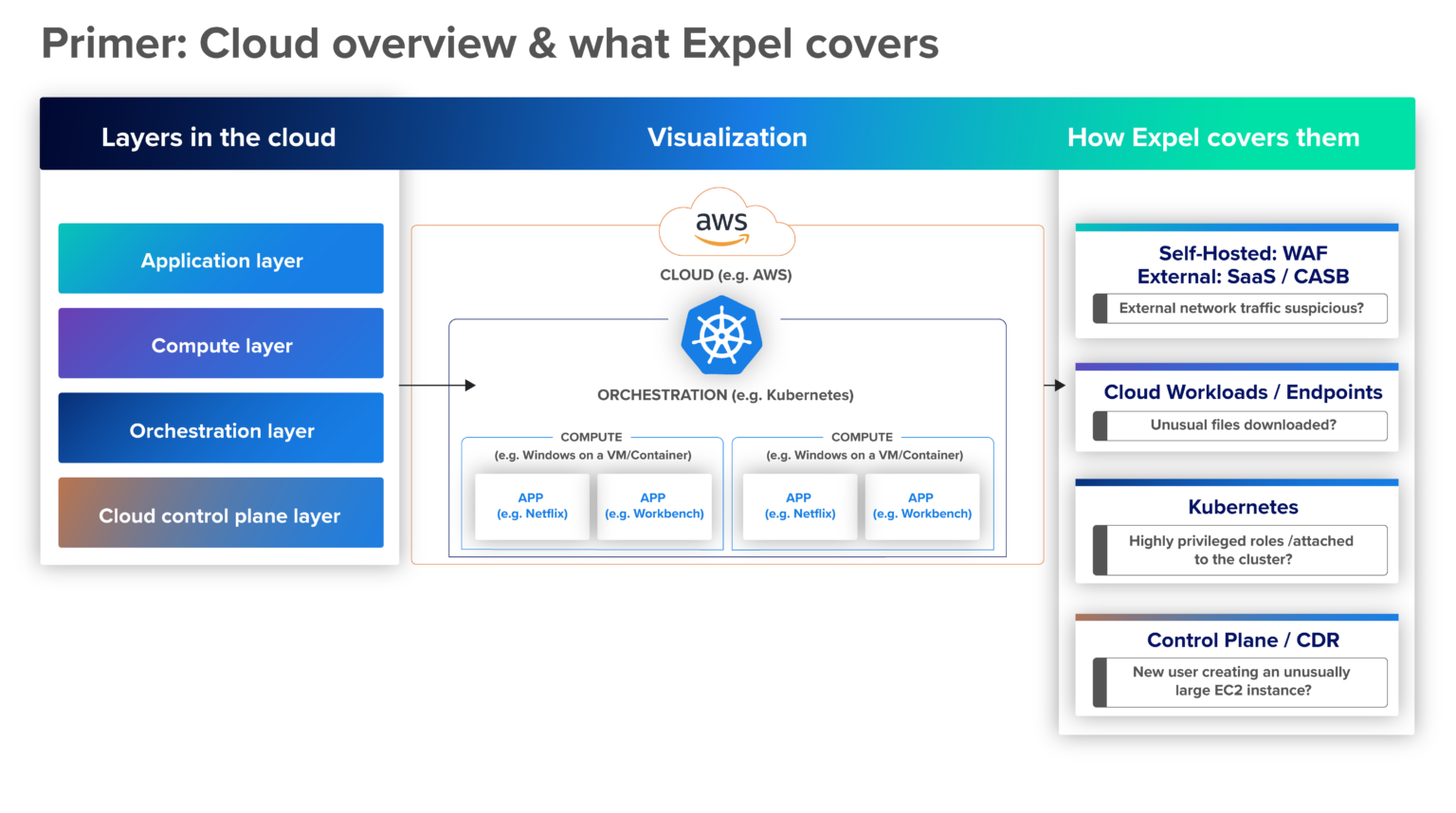Screen dimensions: 1456x813
Task: Select the arrow pointing to Orchestration
Action: click(x=438, y=385)
